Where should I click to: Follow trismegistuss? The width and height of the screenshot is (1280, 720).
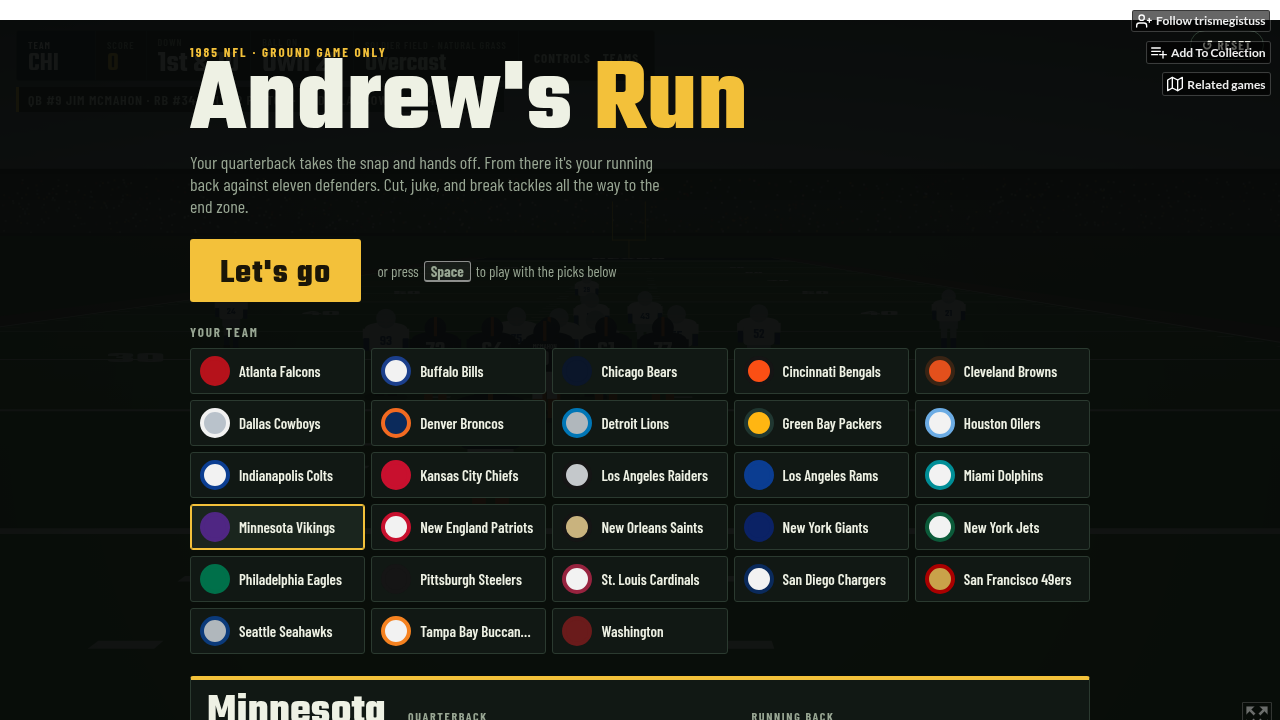tap(1201, 21)
